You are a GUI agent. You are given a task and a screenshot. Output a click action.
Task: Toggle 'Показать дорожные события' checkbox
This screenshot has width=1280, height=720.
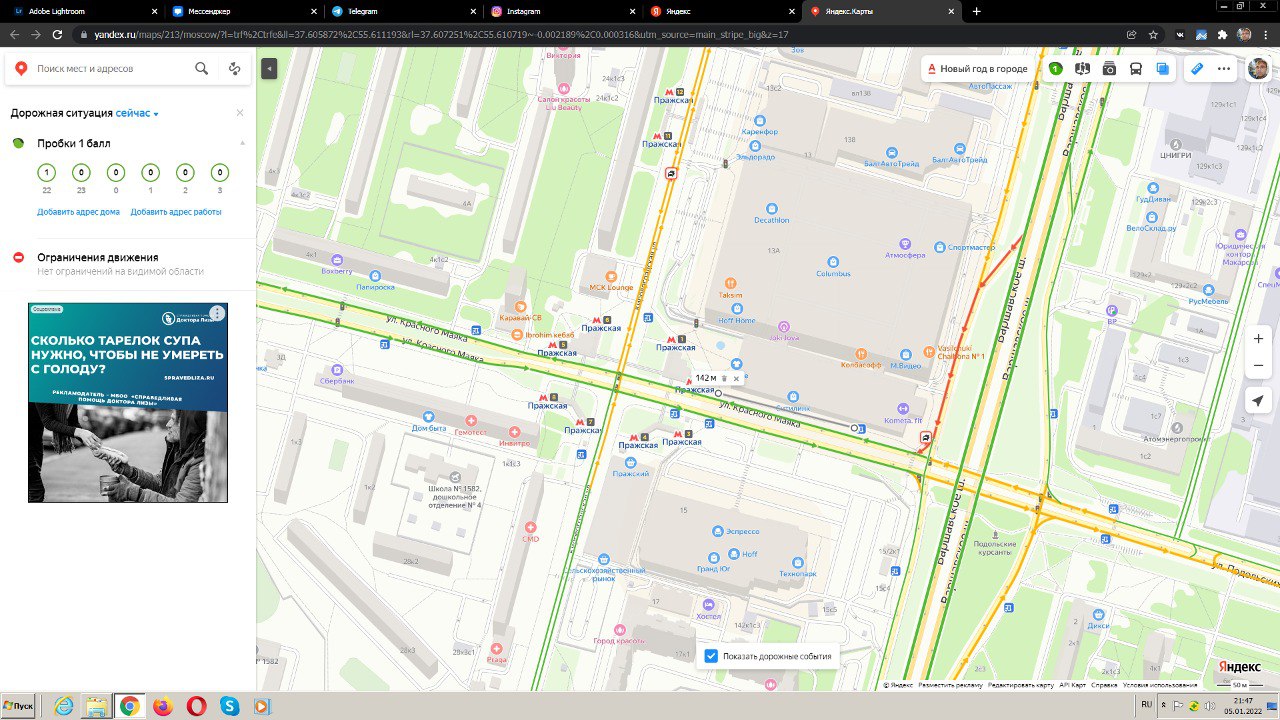pos(711,656)
